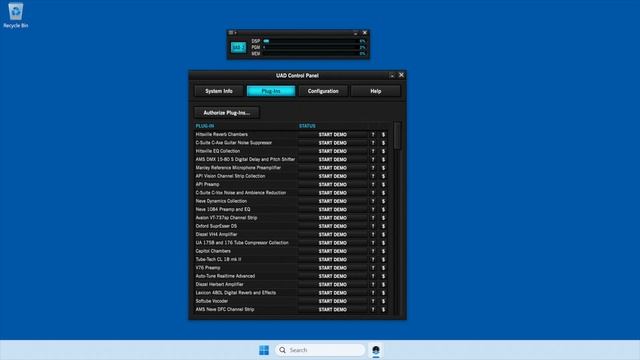The height and width of the screenshot is (360, 640).
Task: Open help for AMS Neve DFC Channel Strip
Action: tap(373, 309)
